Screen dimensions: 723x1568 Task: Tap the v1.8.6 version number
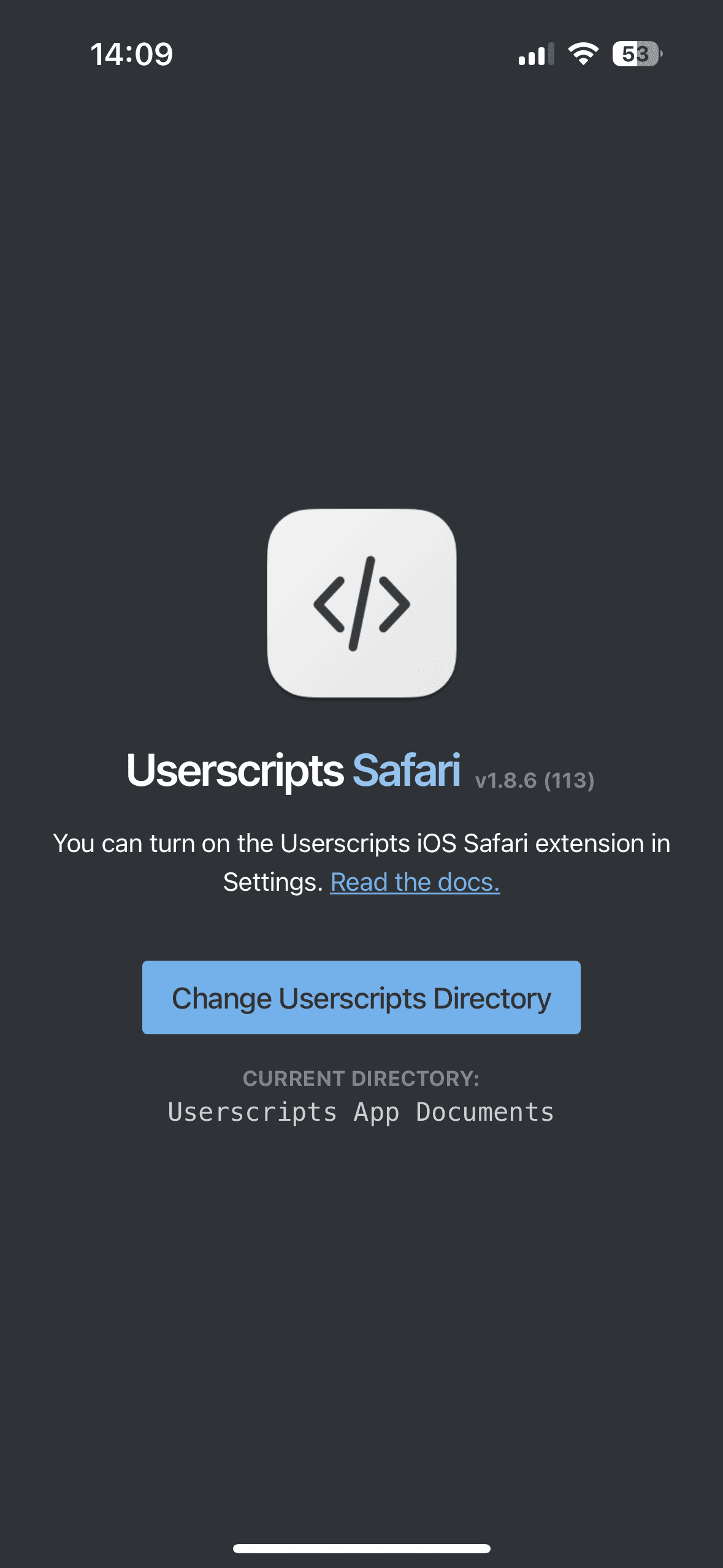506,780
